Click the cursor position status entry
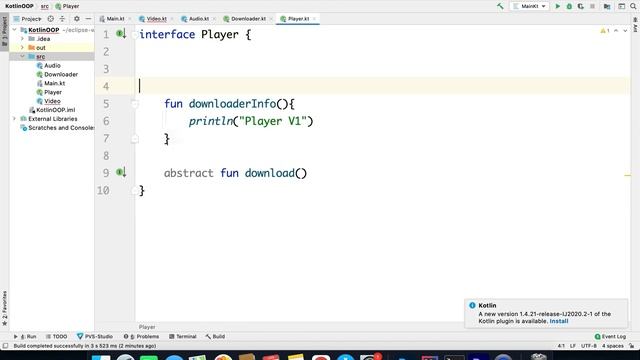This screenshot has width=640, height=360. 561,346
